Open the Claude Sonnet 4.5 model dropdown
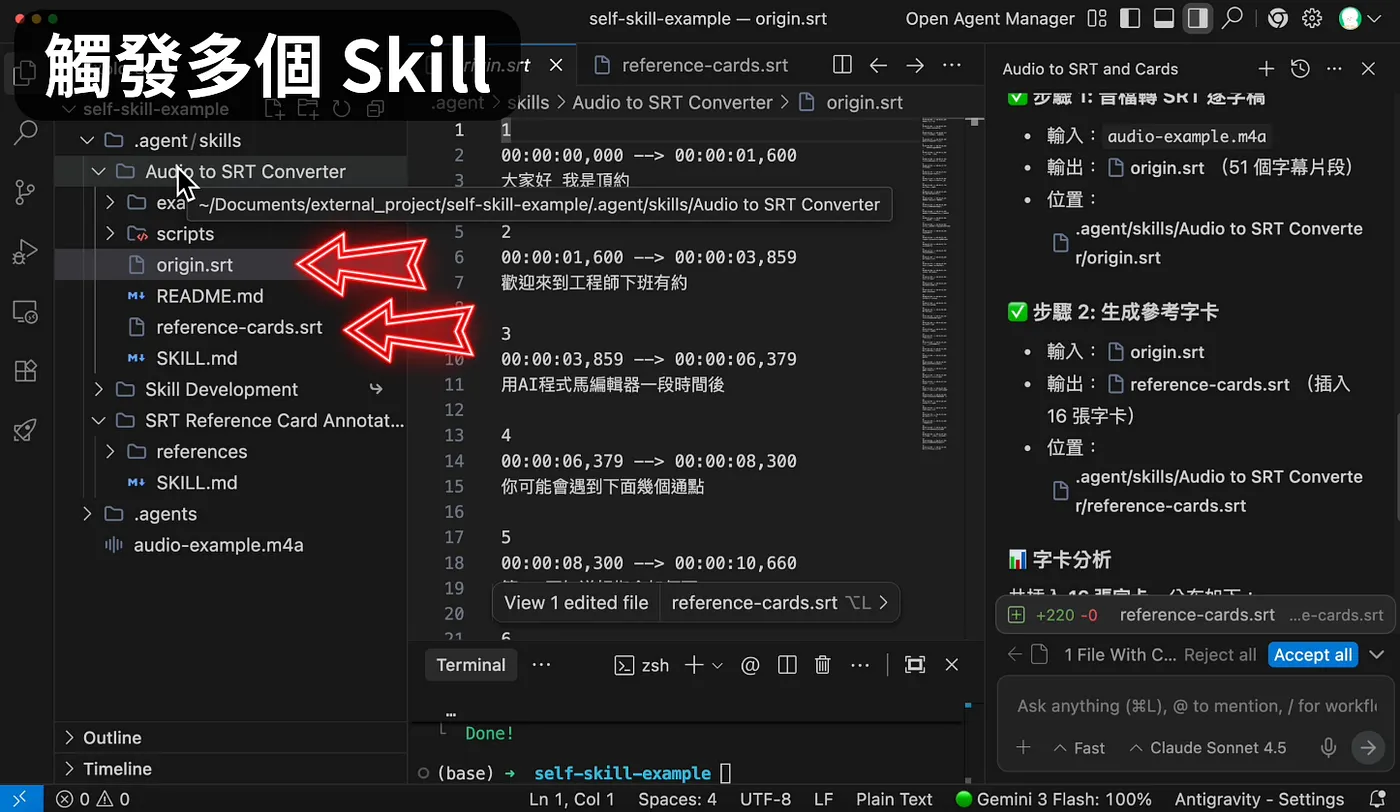 pos(1208,747)
